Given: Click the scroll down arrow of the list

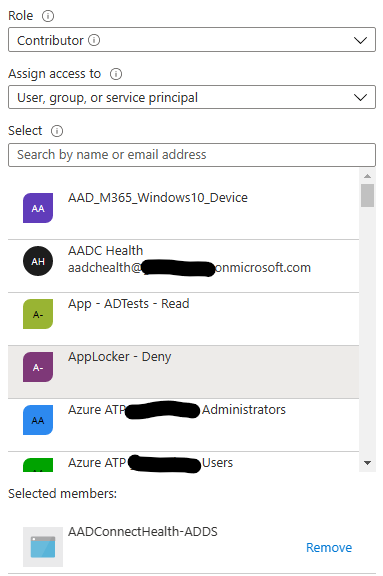Looking at the screenshot, I should pyautogui.click(x=367, y=463).
